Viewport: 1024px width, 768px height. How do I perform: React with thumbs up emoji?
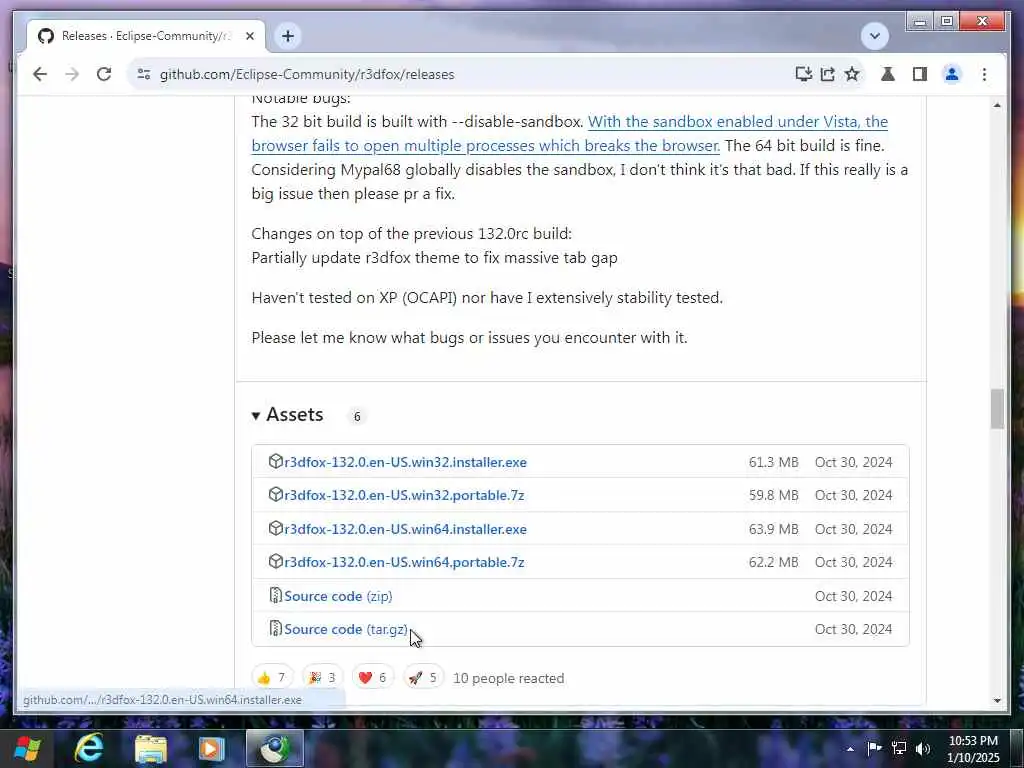tap(272, 678)
